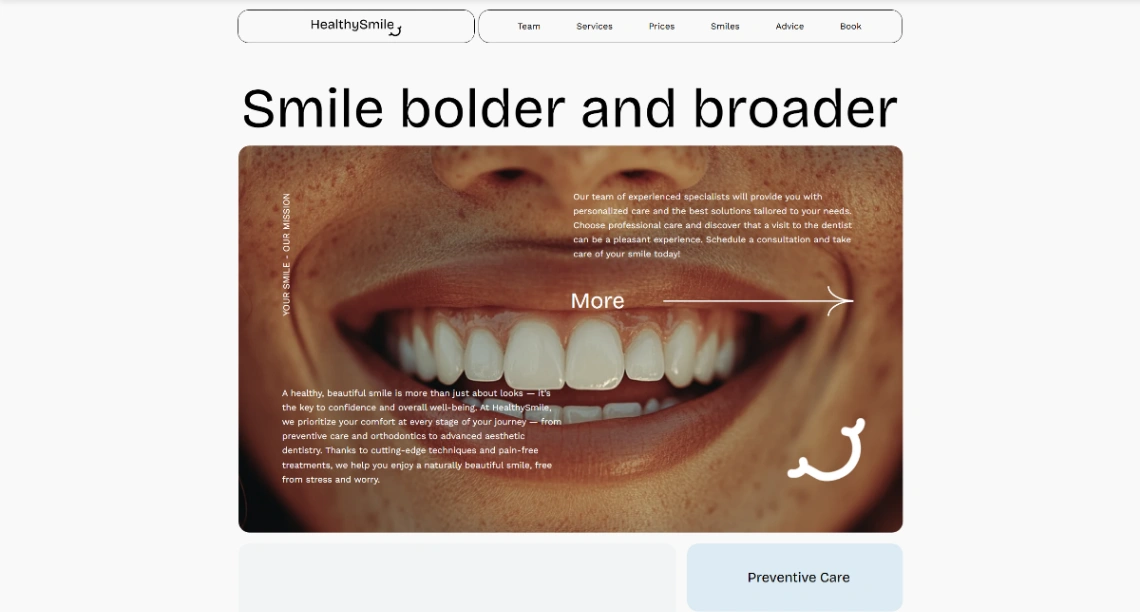The image size is (1140, 612).
Task: Click the HealthySmile logo in header
Action: pyautogui.click(x=356, y=25)
